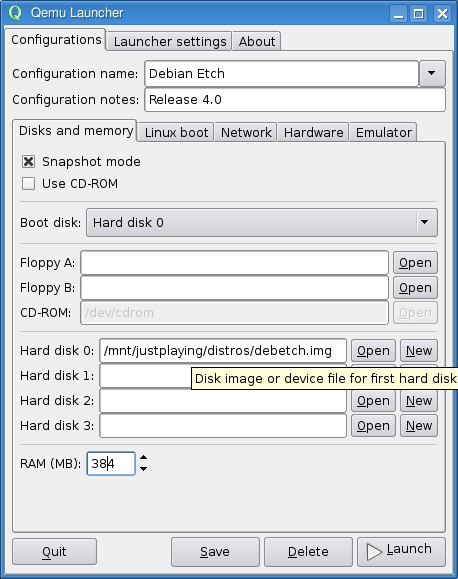This screenshot has height=579, width=458.
Task: Click the Hard disk 3 path field
Action: (x=223, y=426)
